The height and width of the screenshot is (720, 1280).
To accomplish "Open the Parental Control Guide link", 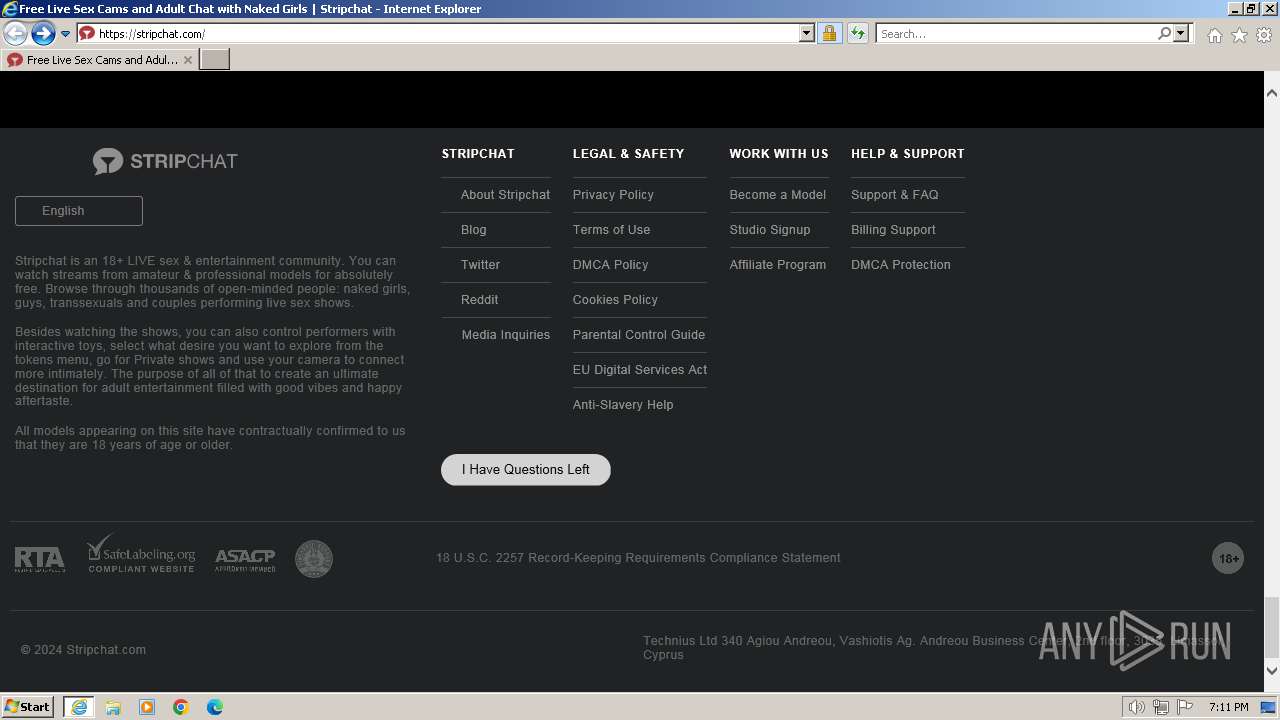I will tap(639, 335).
